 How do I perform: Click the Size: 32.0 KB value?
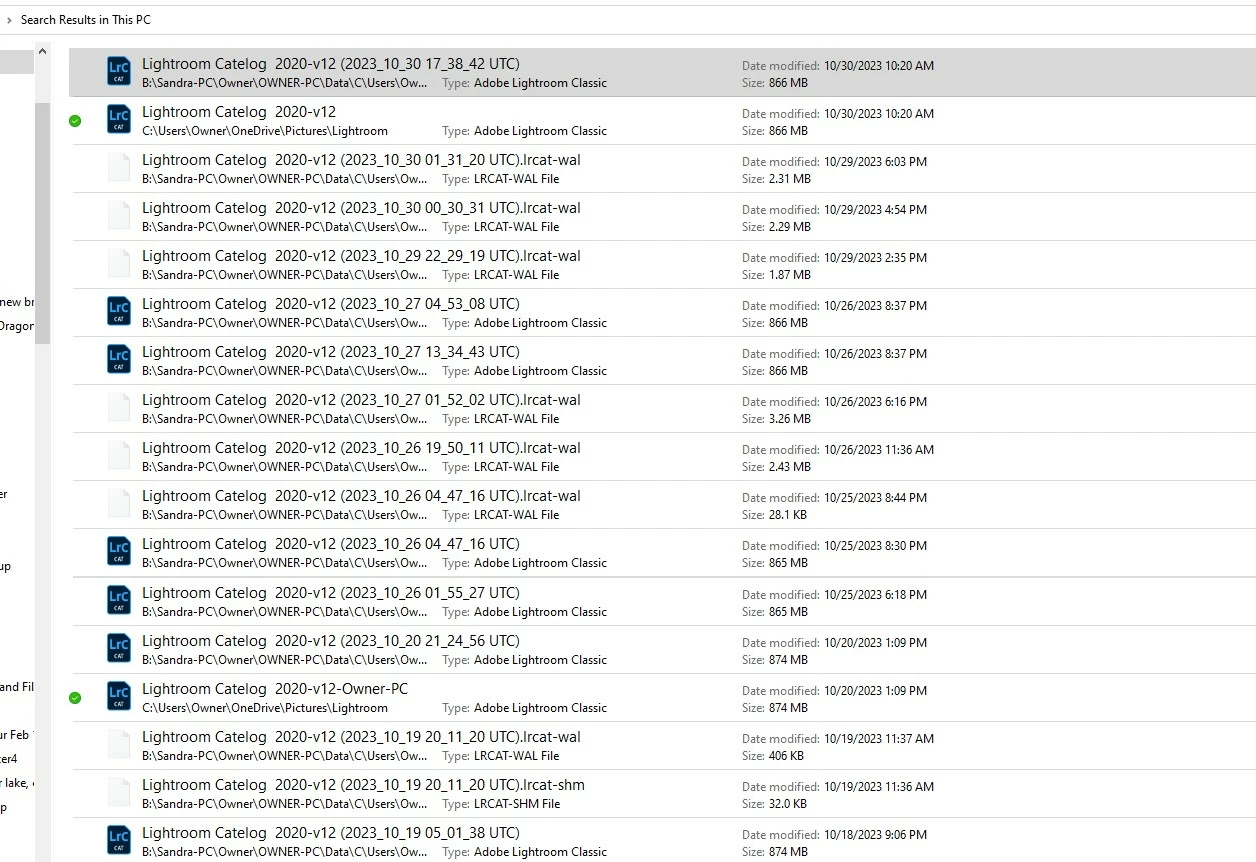click(x=787, y=804)
